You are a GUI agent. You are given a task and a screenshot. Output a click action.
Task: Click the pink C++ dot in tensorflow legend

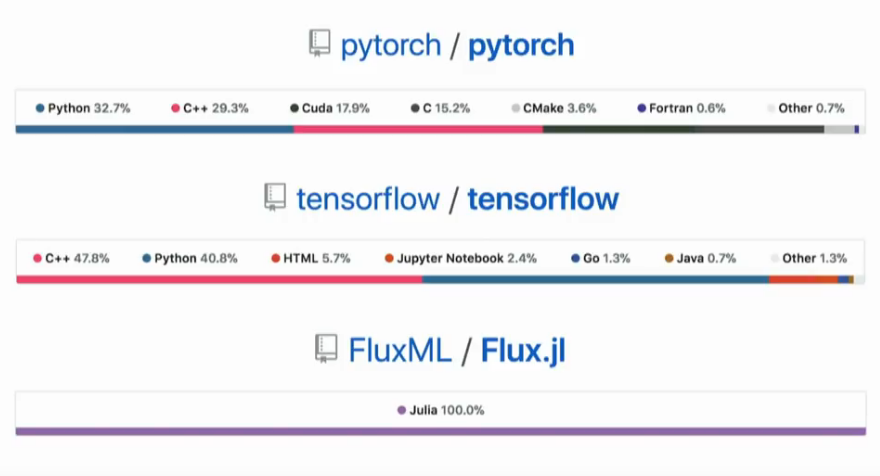(37, 258)
